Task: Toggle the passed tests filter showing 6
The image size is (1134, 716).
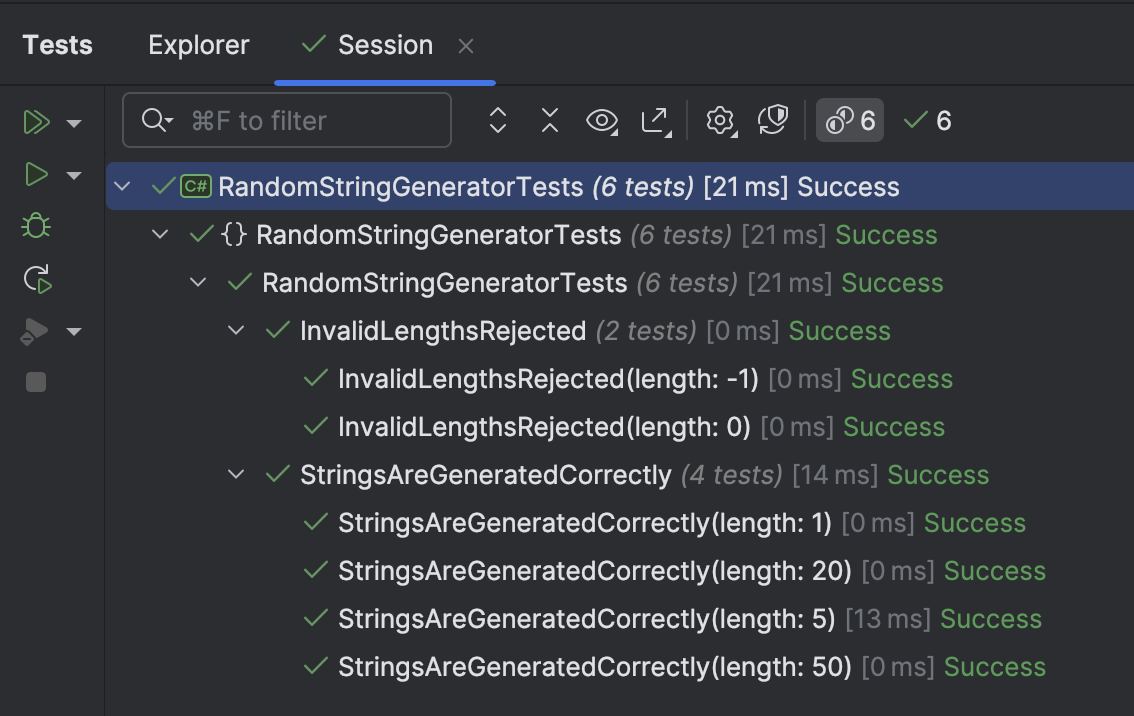Action: tap(927, 120)
